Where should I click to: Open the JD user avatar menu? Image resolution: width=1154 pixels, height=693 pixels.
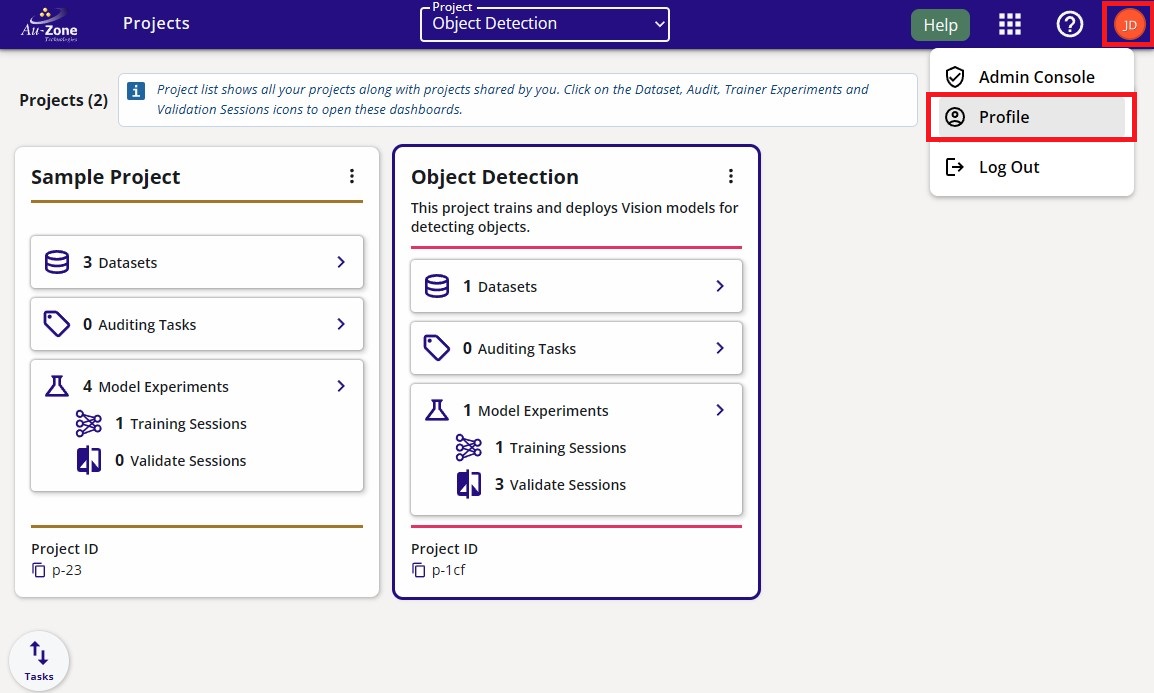pos(1129,25)
